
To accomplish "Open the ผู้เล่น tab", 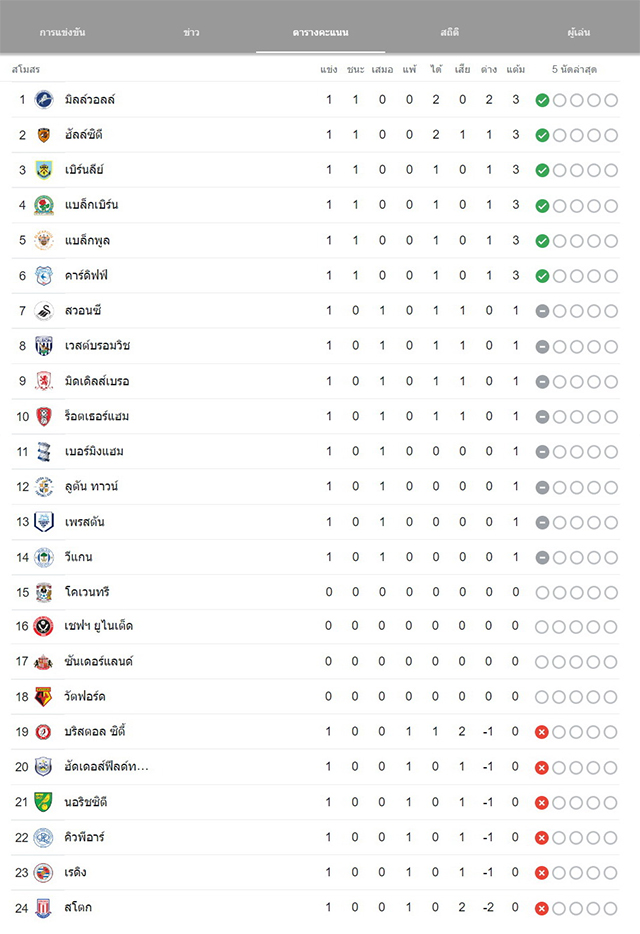I will (x=579, y=32).
